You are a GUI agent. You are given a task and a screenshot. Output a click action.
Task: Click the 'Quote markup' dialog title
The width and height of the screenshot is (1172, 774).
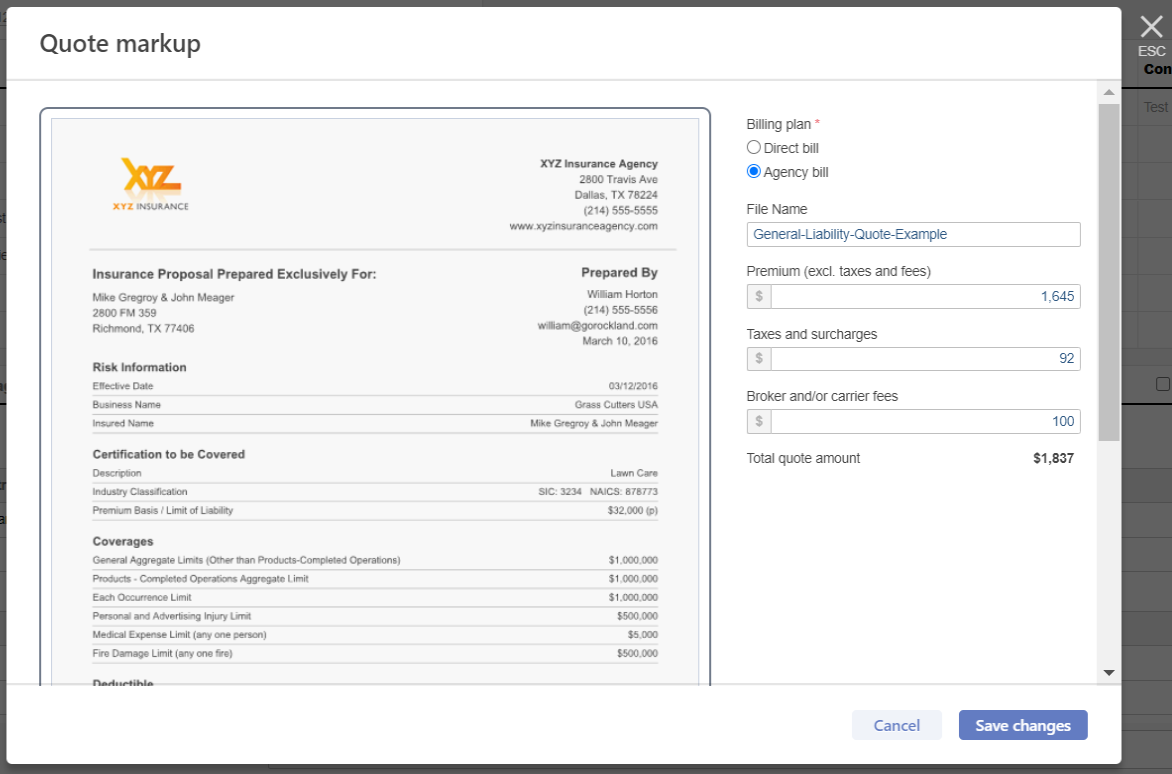tap(120, 43)
